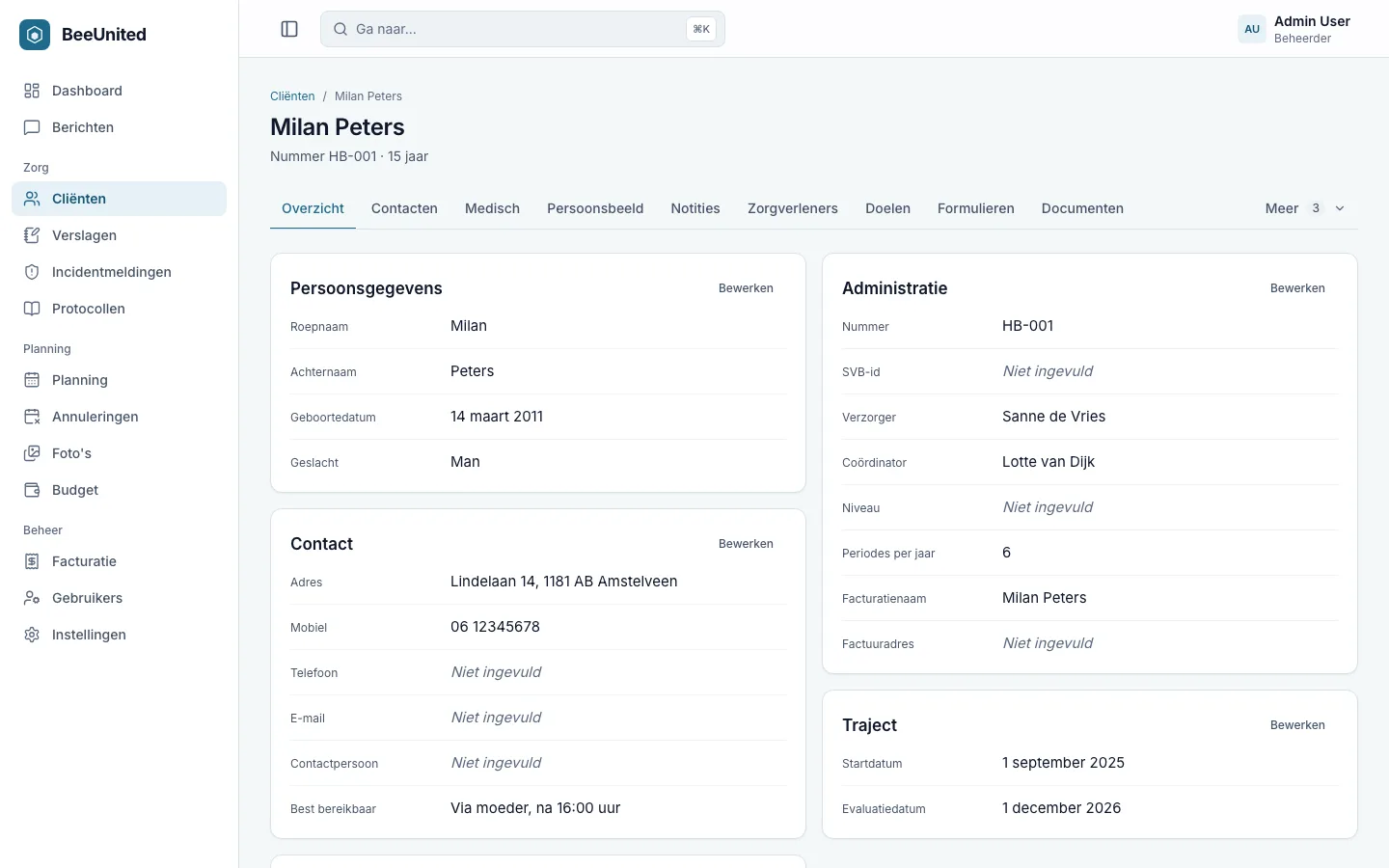Click the mobile number '06 12345678'
Screen dimensions: 1389x868
tap(495, 627)
